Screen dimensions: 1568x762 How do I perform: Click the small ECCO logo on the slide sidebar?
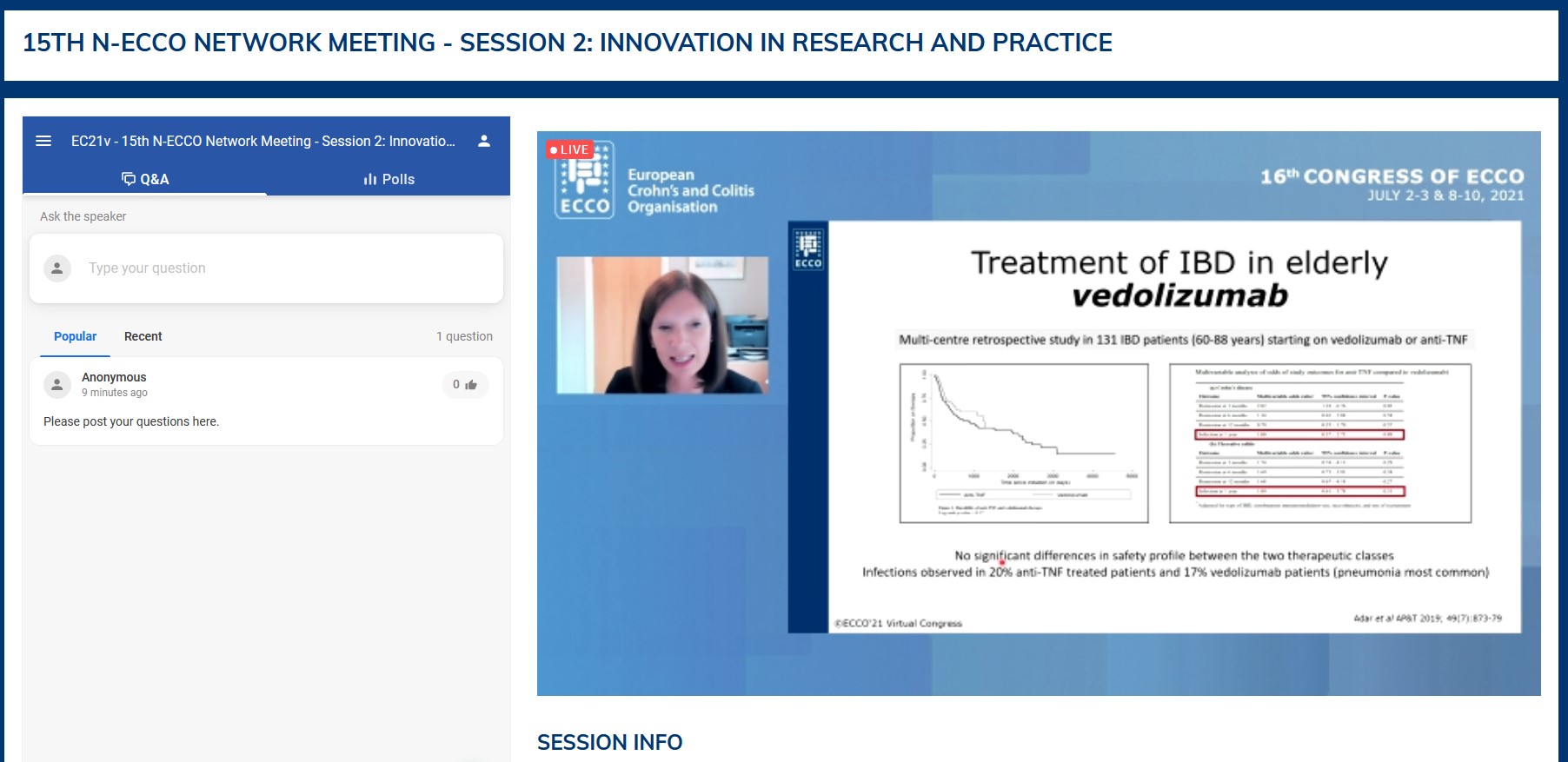click(x=808, y=248)
